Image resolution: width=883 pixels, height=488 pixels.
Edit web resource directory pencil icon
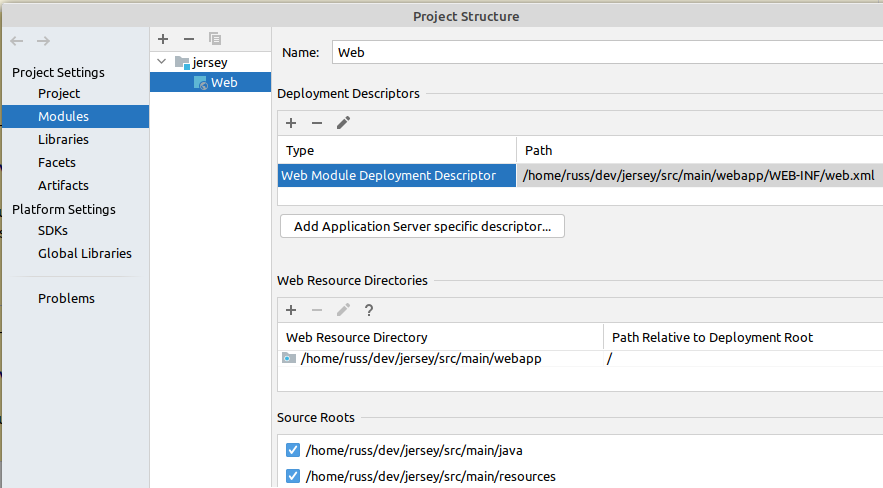[x=344, y=310]
